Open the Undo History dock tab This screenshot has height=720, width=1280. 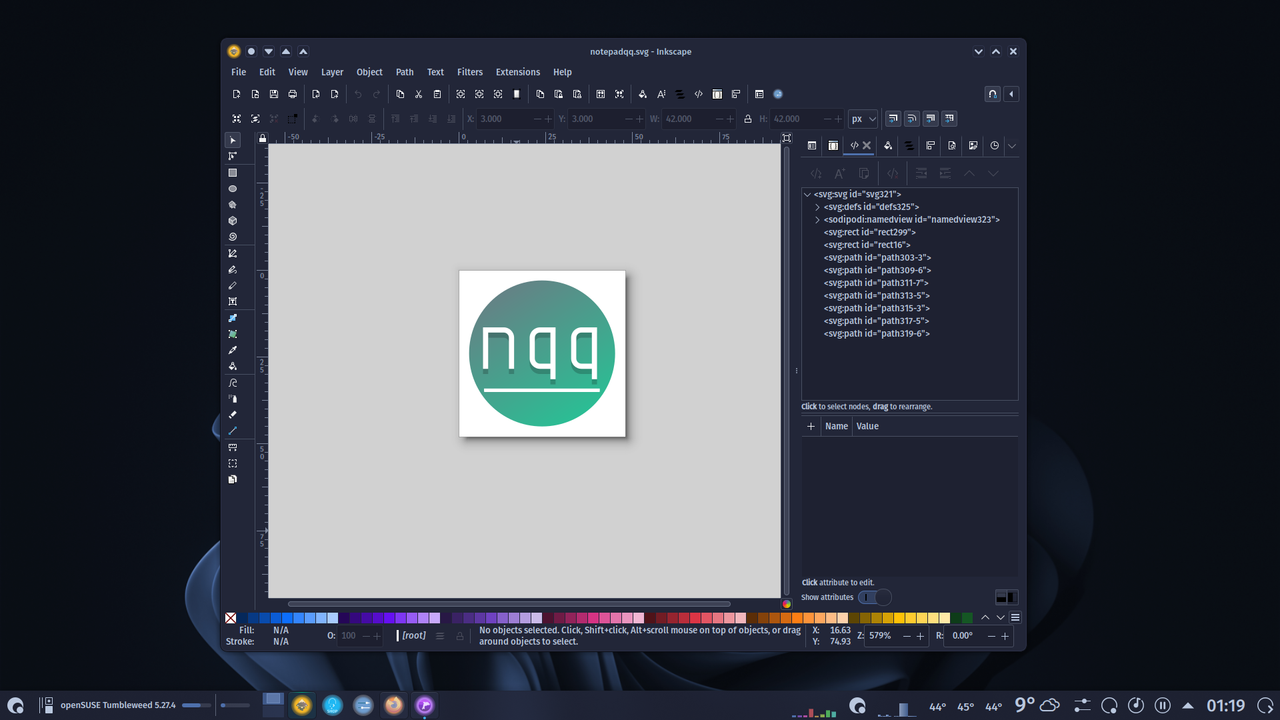(994, 146)
